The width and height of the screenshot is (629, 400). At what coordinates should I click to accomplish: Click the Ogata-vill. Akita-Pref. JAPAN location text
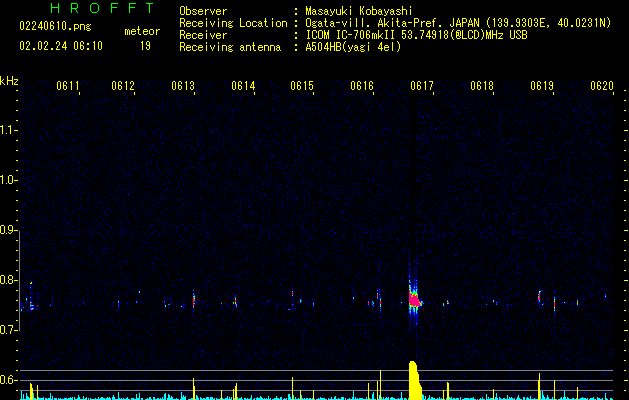458,23
